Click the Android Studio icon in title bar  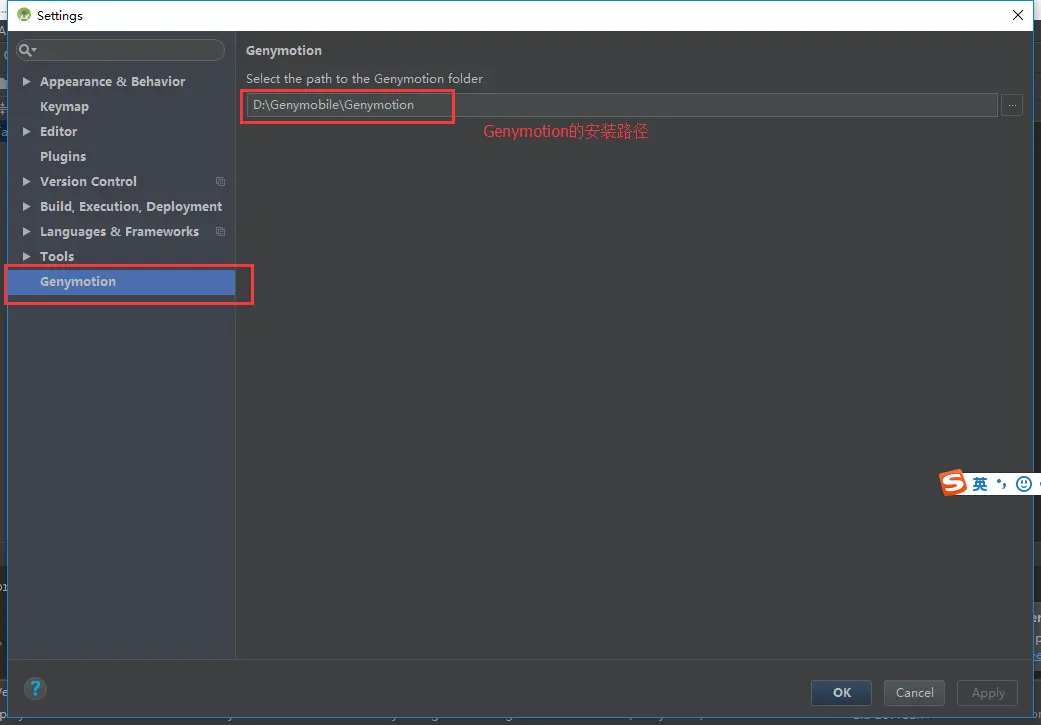click(x=24, y=15)
